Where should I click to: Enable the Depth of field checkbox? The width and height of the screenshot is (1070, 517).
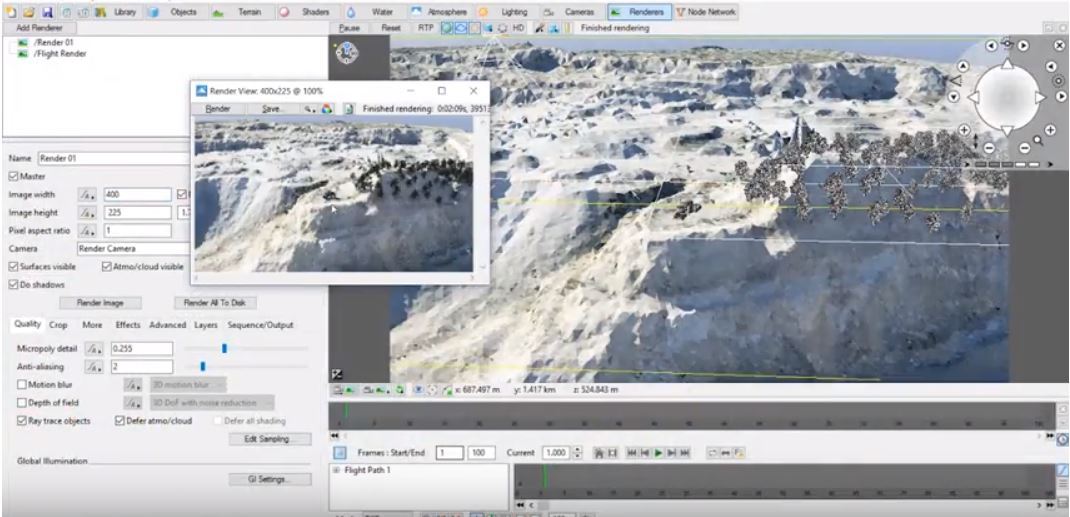[x=22, y=402]
